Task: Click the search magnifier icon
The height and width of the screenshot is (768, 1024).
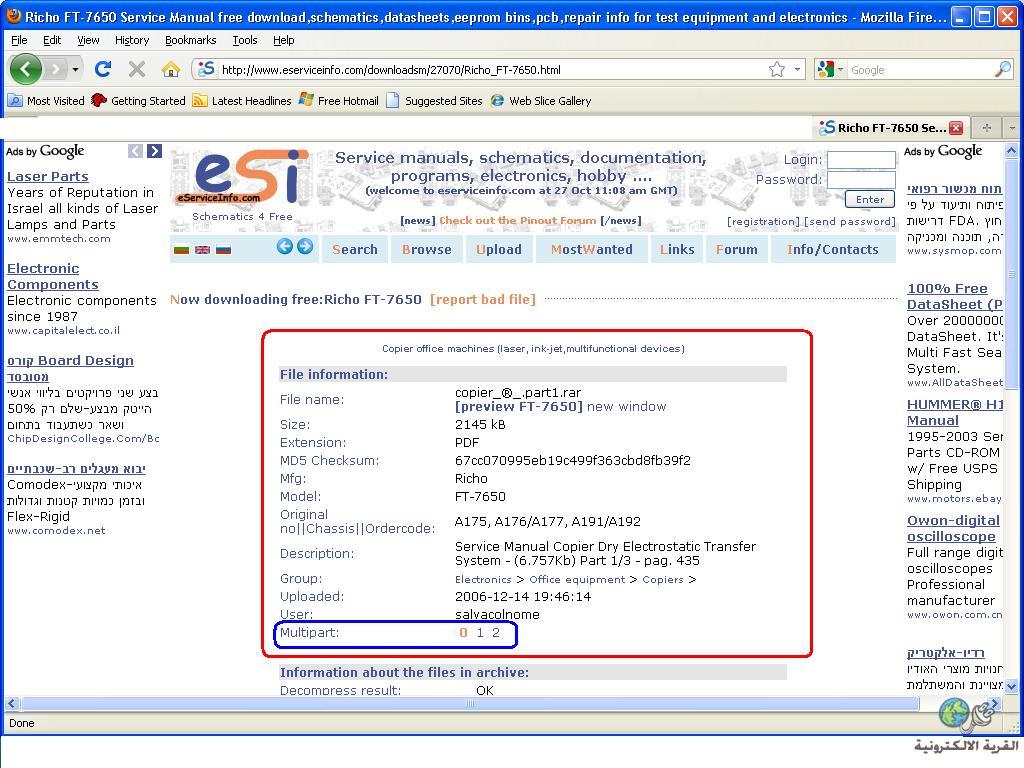Action: coord(1003,69)
